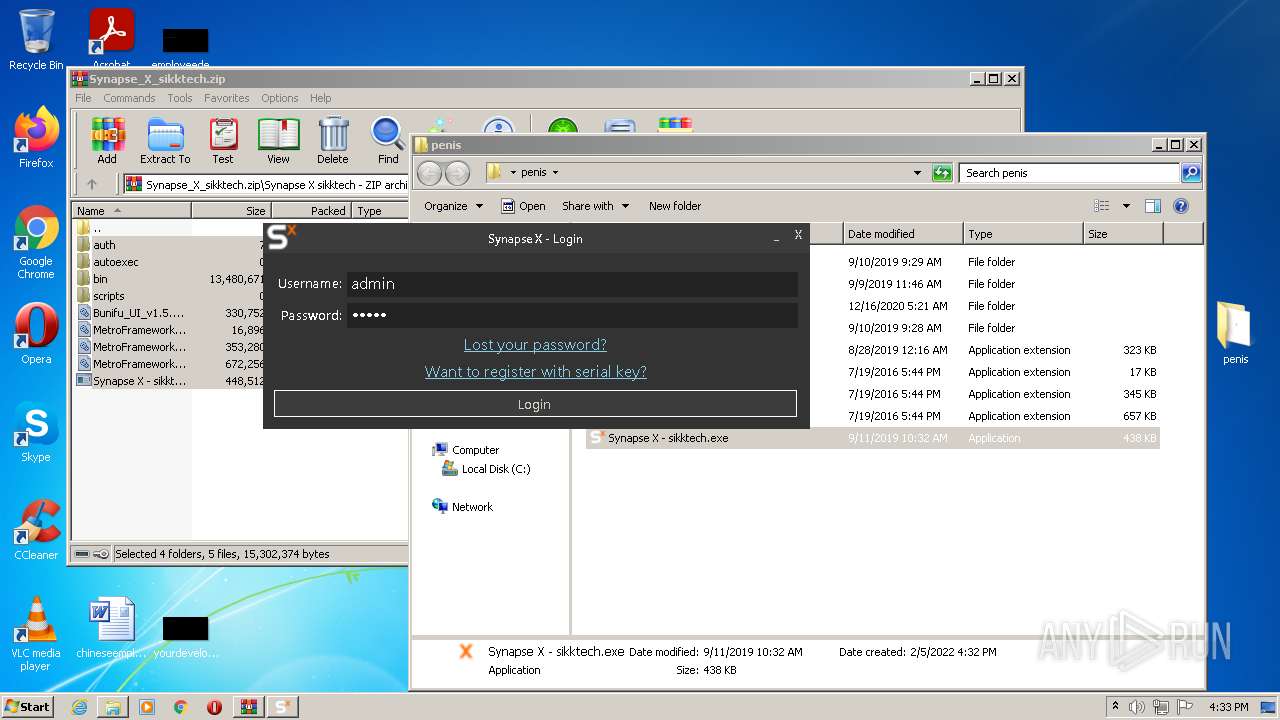This screenshot has width=1280, height=720.
Task: Click WinRAR taskbar button
Action: pyautogui.click(x=248, y=707)
